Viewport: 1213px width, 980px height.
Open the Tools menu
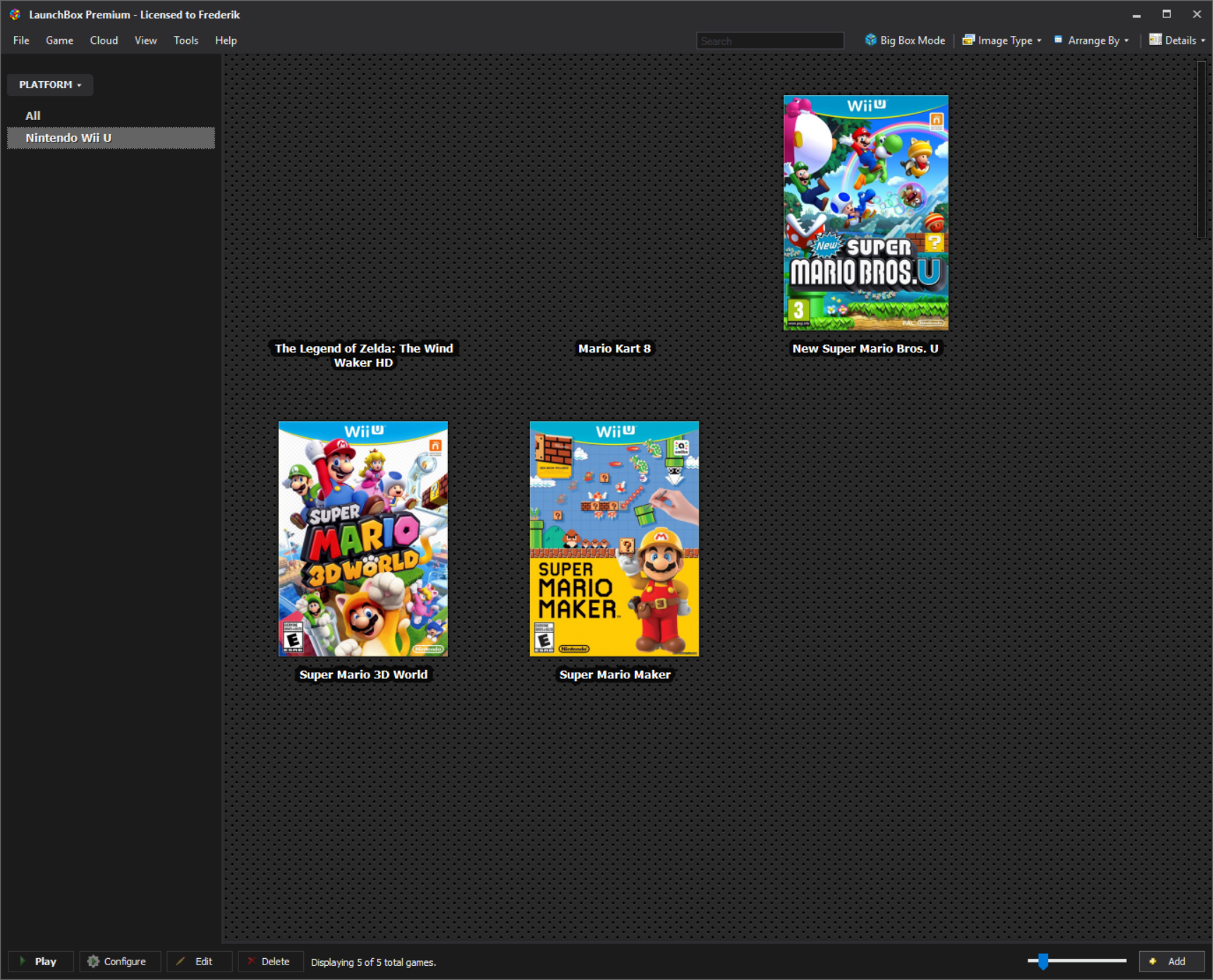pos(186,40)
